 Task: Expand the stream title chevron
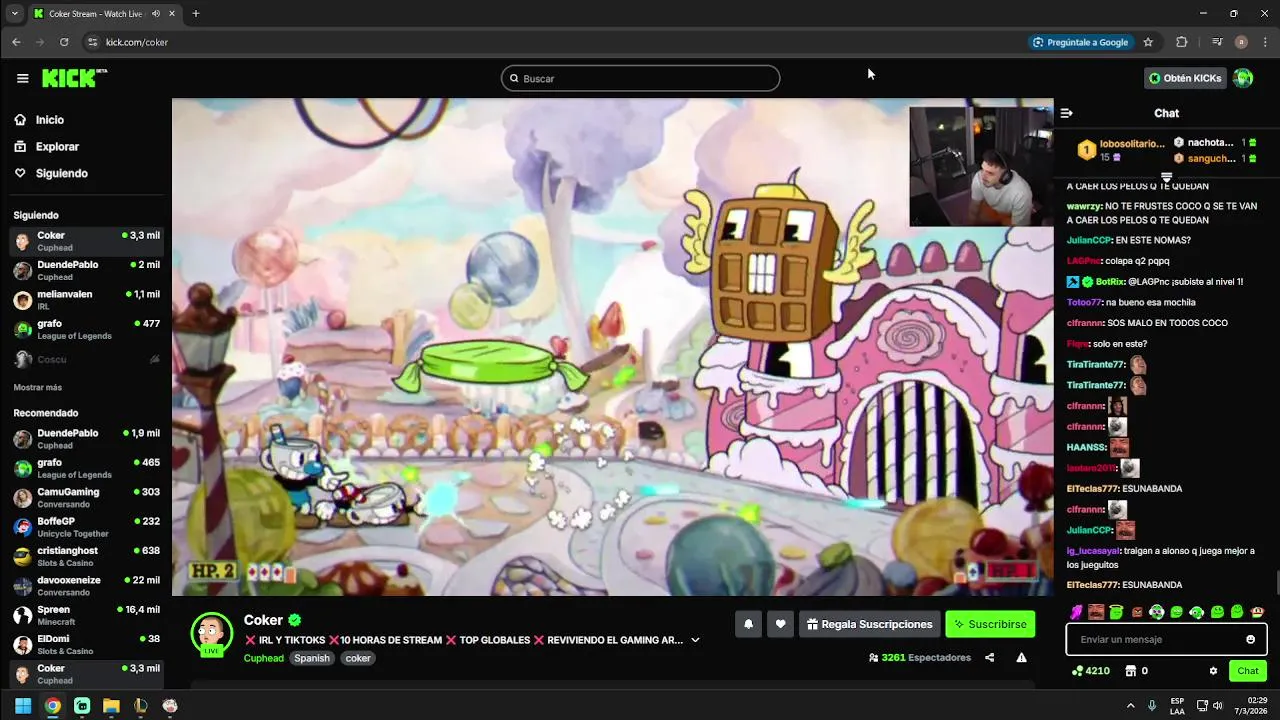(695, 640)
